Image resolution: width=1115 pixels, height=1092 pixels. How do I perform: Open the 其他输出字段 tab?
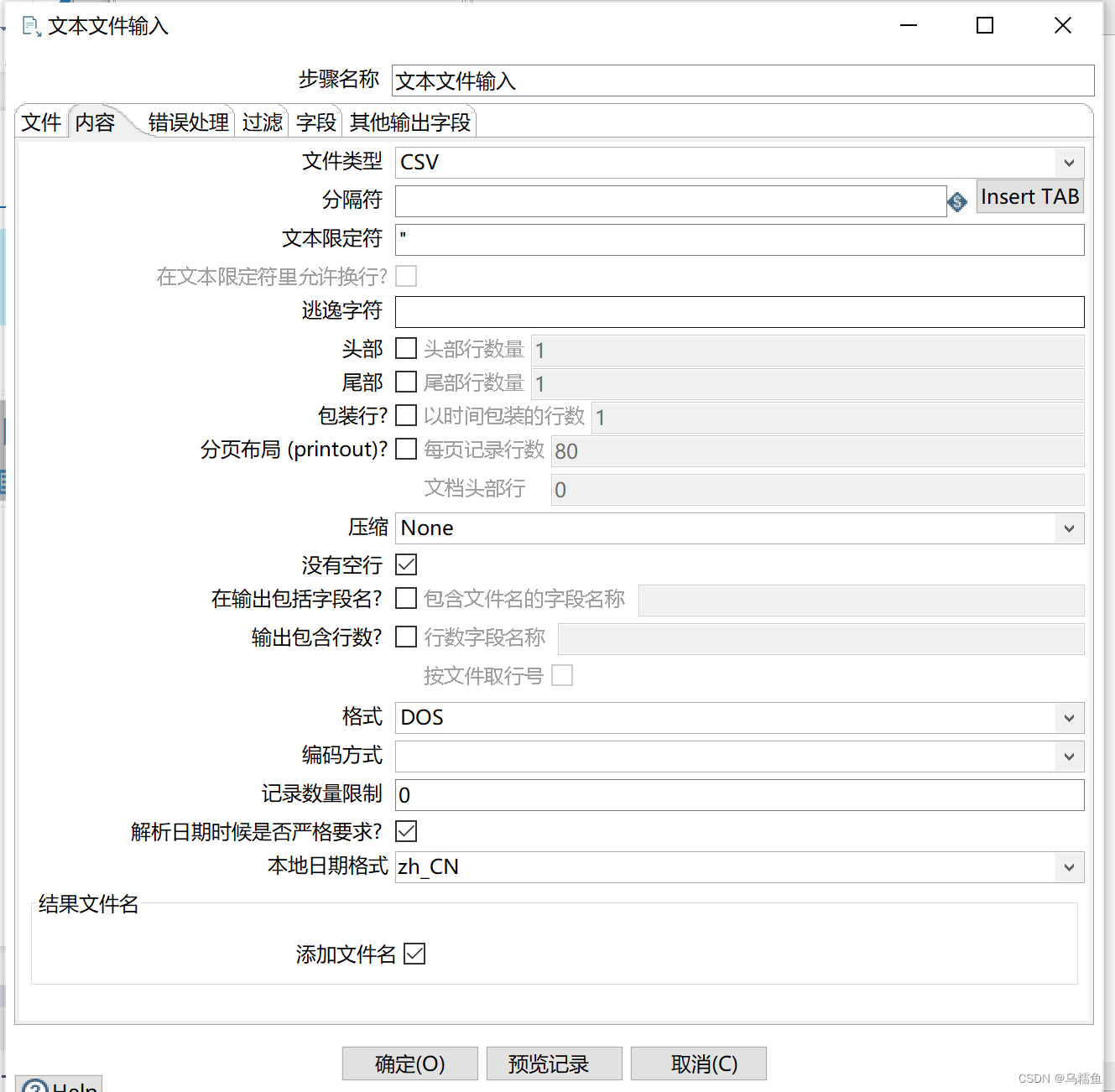[x=410, y=122]
